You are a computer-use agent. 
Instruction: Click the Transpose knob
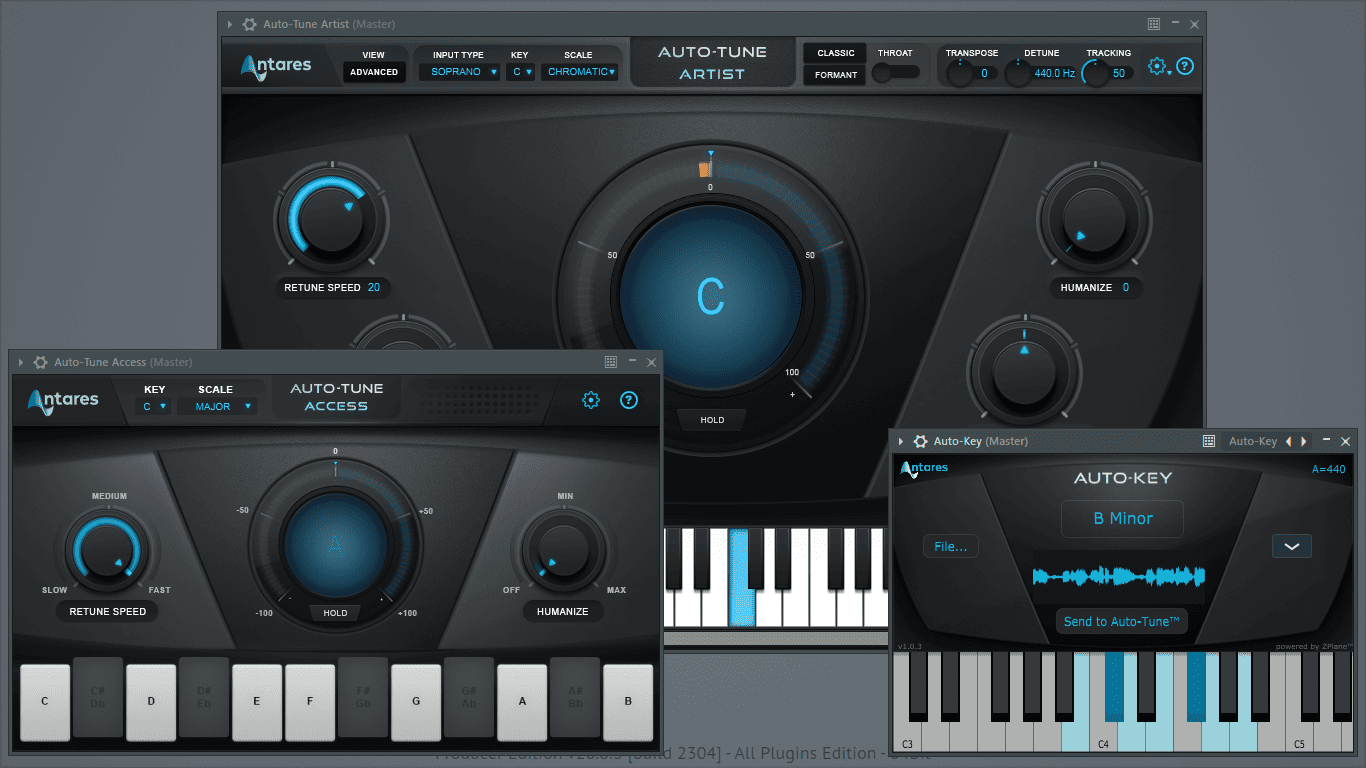960,73
